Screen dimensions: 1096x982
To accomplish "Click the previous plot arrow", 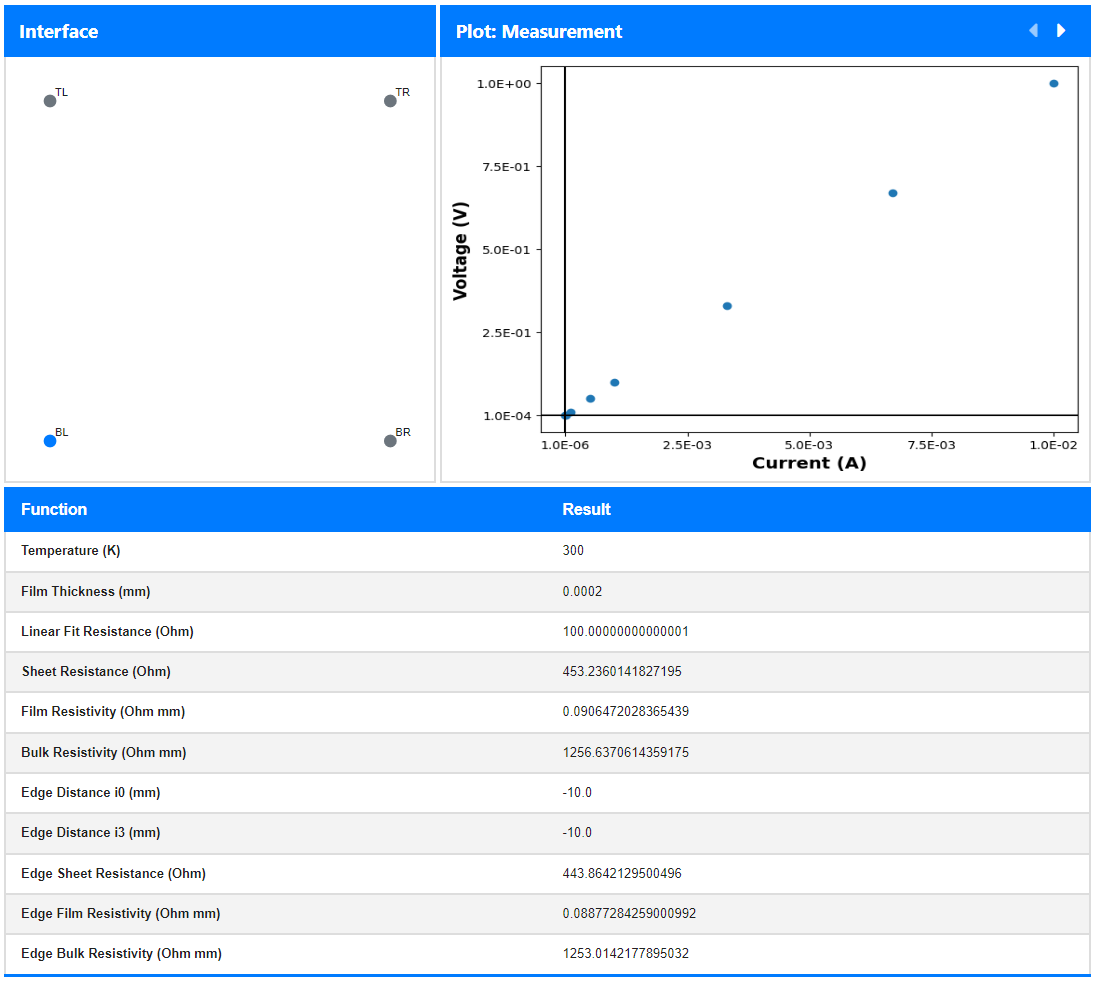I will tap(1033, 31).
